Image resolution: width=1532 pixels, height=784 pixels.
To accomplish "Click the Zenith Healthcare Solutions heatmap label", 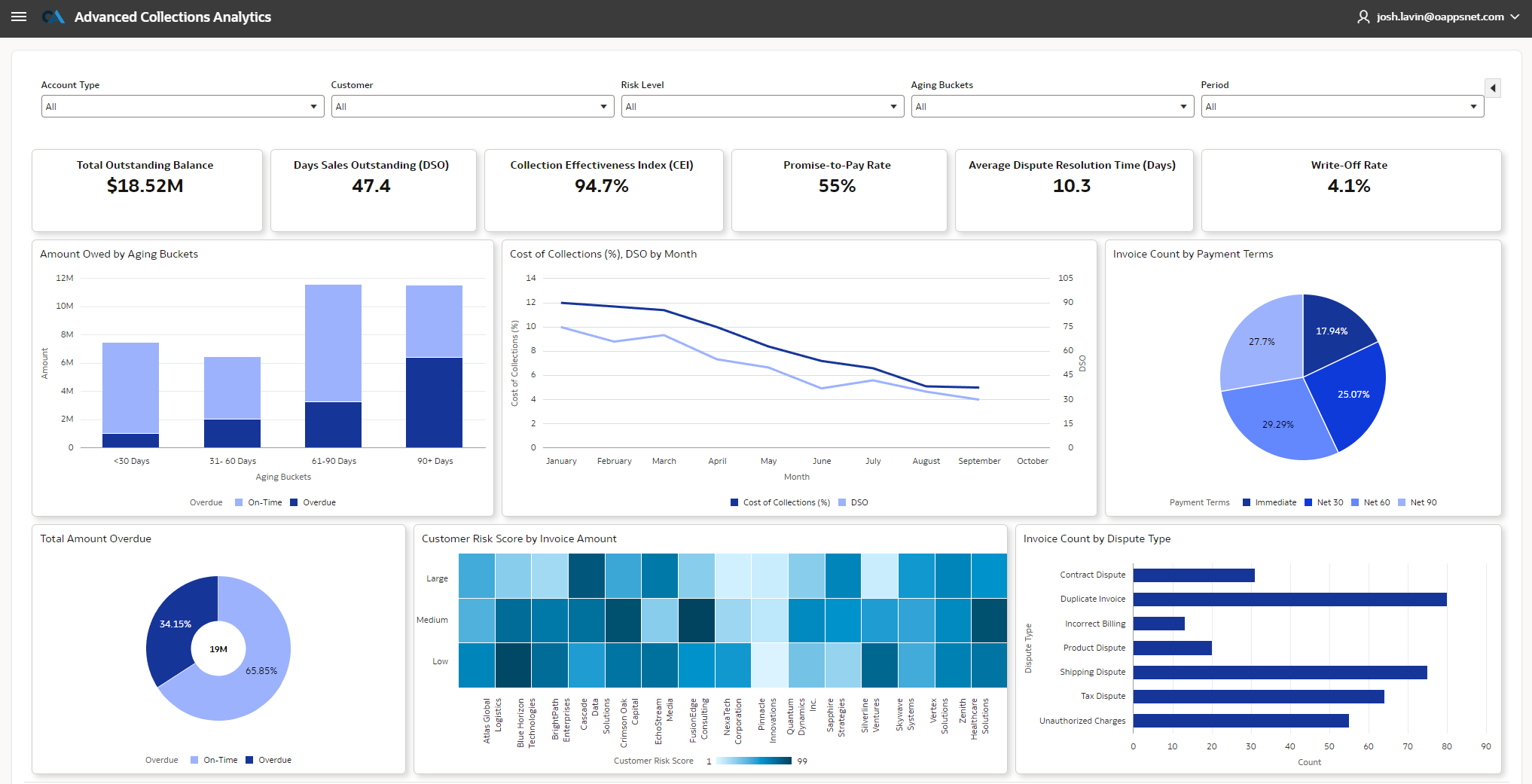I will coord(974,719).
